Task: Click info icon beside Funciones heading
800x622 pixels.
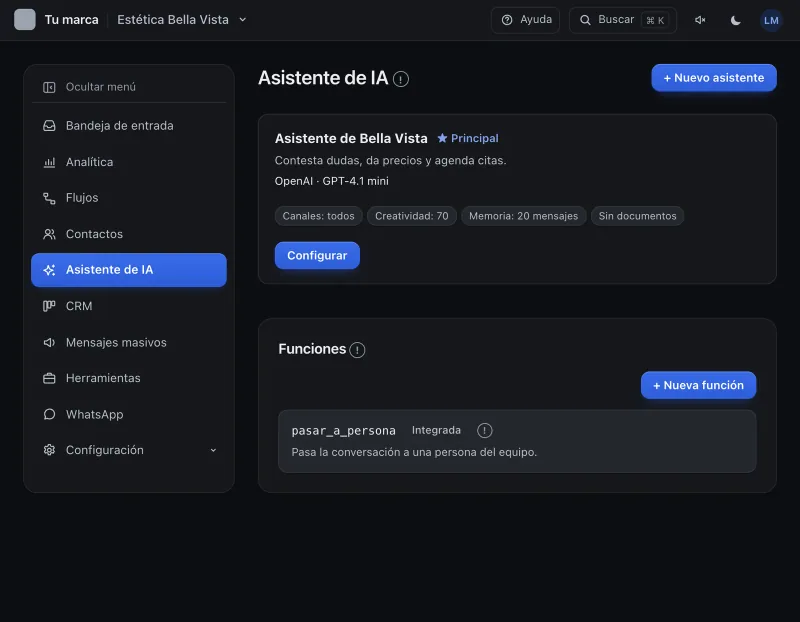Action: point(357,350)
